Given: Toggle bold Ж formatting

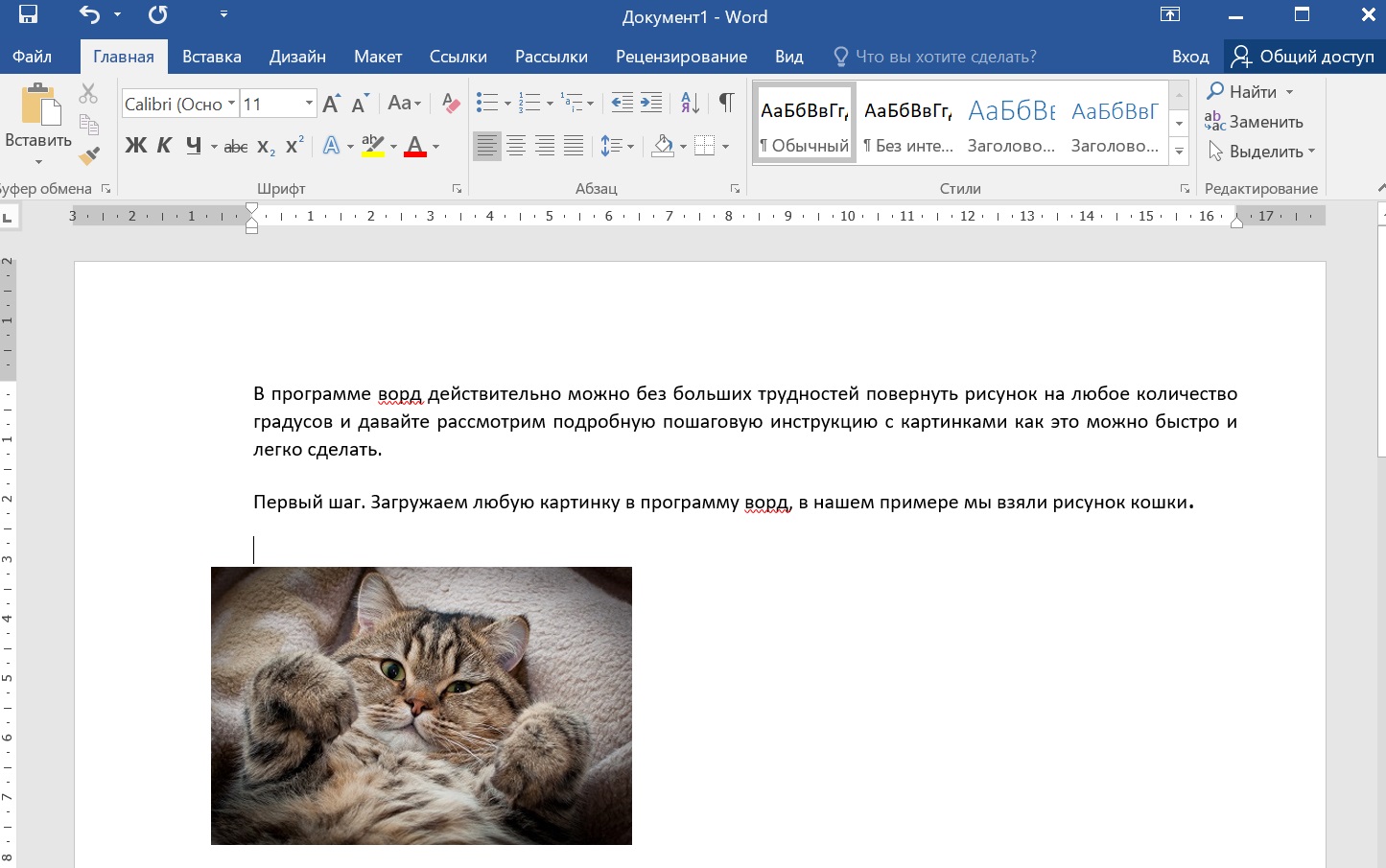Looking at the screenshot, I should [136, 146].
